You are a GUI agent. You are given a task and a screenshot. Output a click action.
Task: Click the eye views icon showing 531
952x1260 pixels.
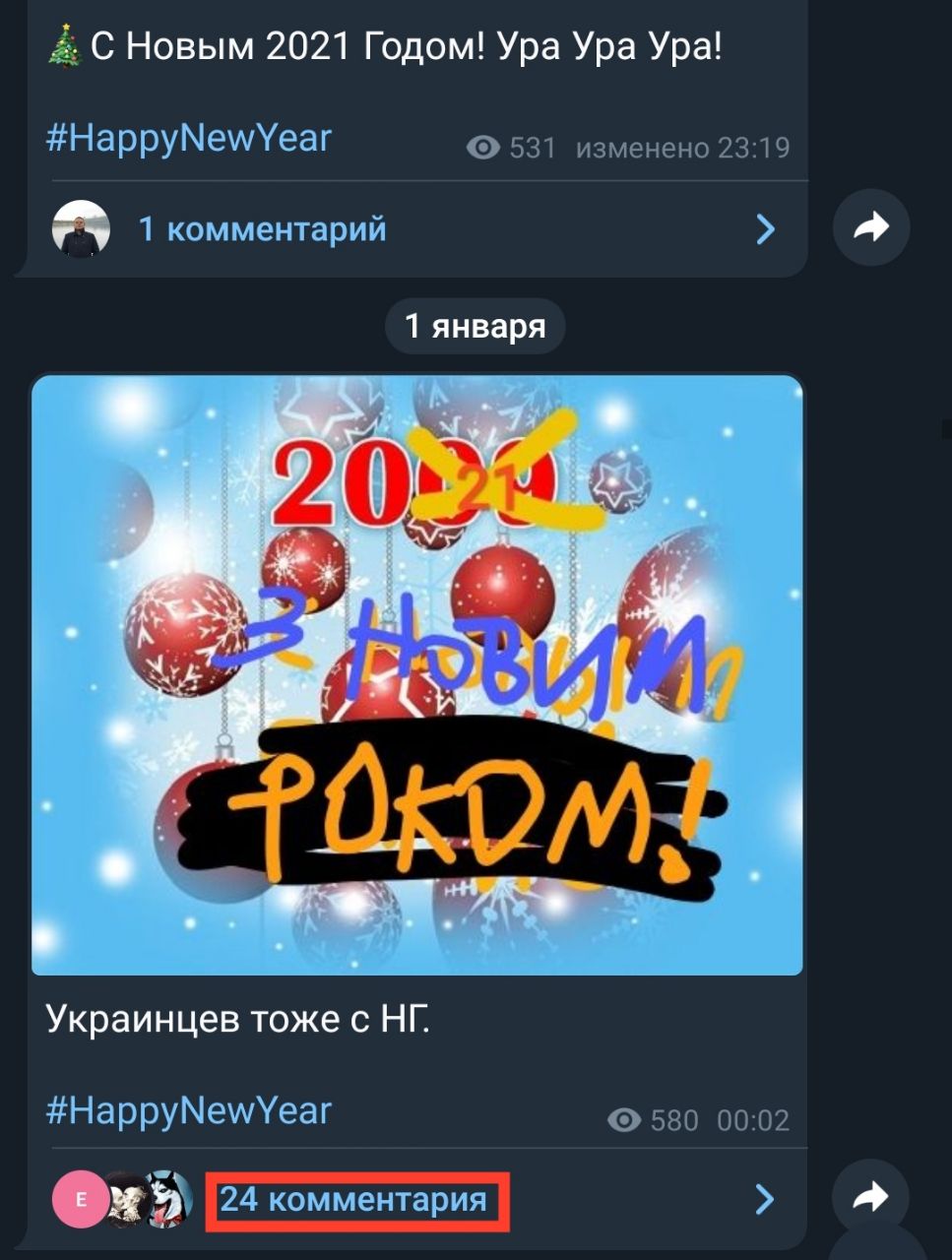click(x=482, y=148)
